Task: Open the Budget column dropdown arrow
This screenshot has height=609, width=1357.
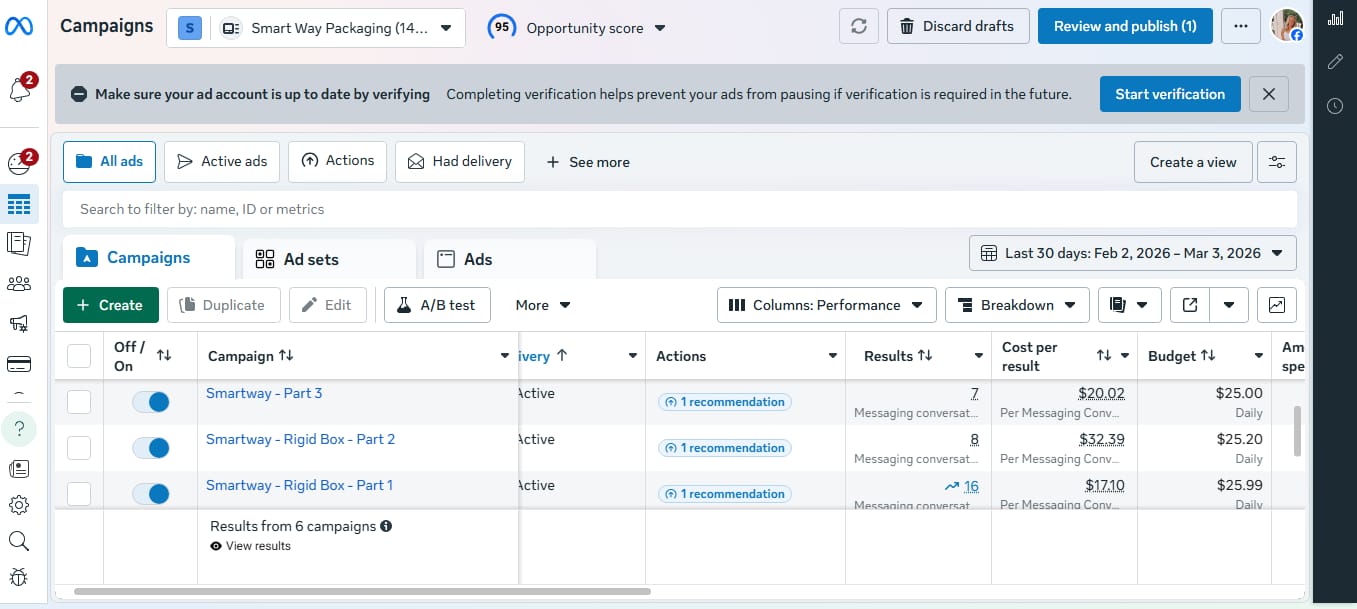Action: pyautogui.click(x=1259, y=356)
